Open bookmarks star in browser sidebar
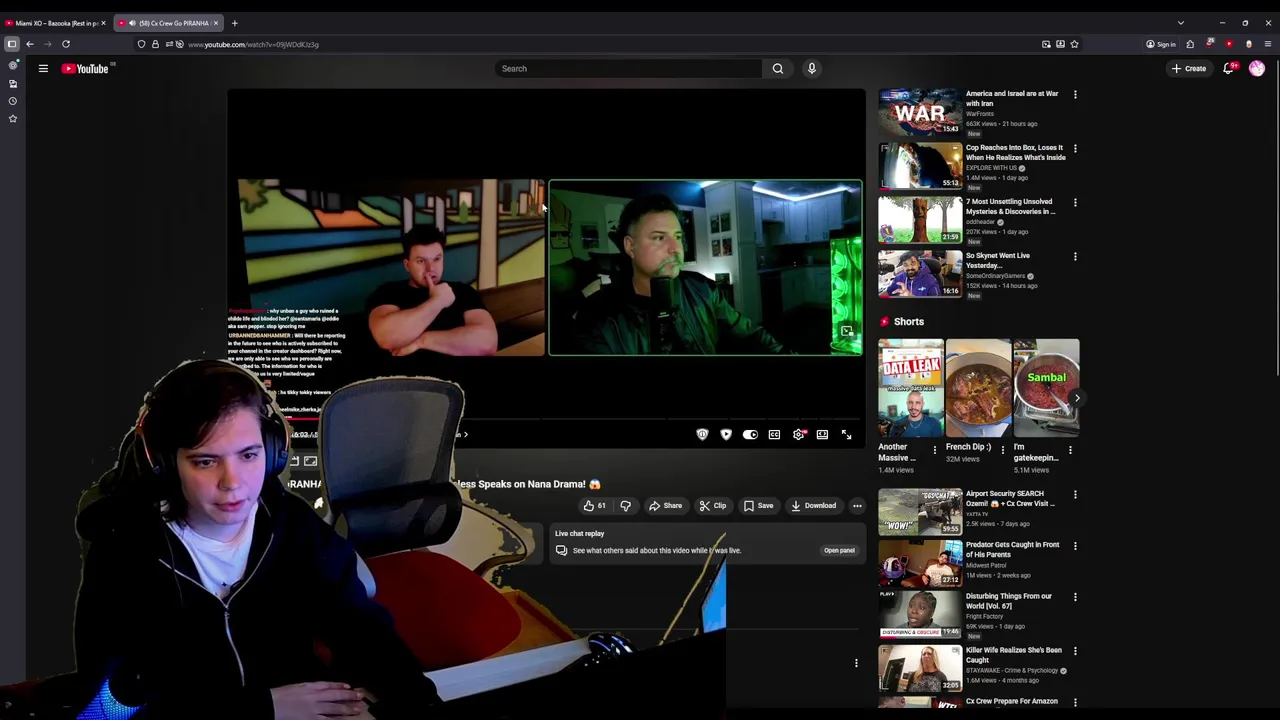This screenshot has height=720, width=1280. [13, 118]
